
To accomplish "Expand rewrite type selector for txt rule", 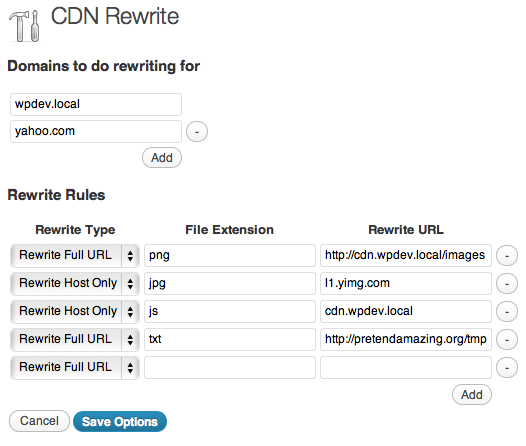I will pos(75,339).
